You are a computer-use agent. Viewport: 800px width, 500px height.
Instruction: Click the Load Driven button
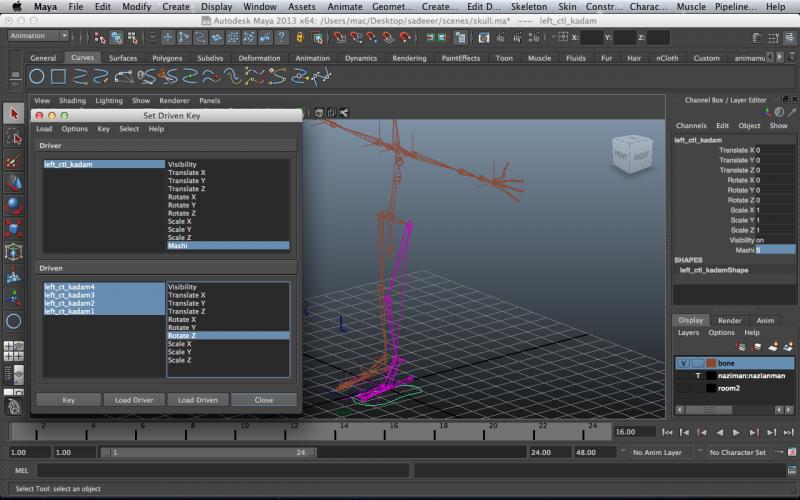click(198, 400)
